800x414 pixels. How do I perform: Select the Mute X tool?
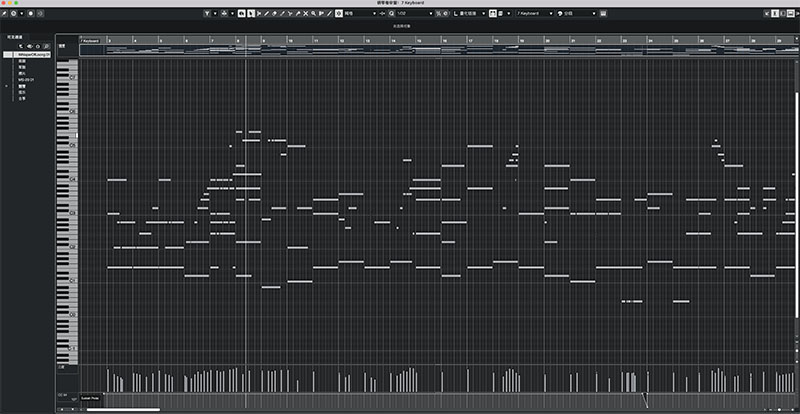(x=306, y=13)
